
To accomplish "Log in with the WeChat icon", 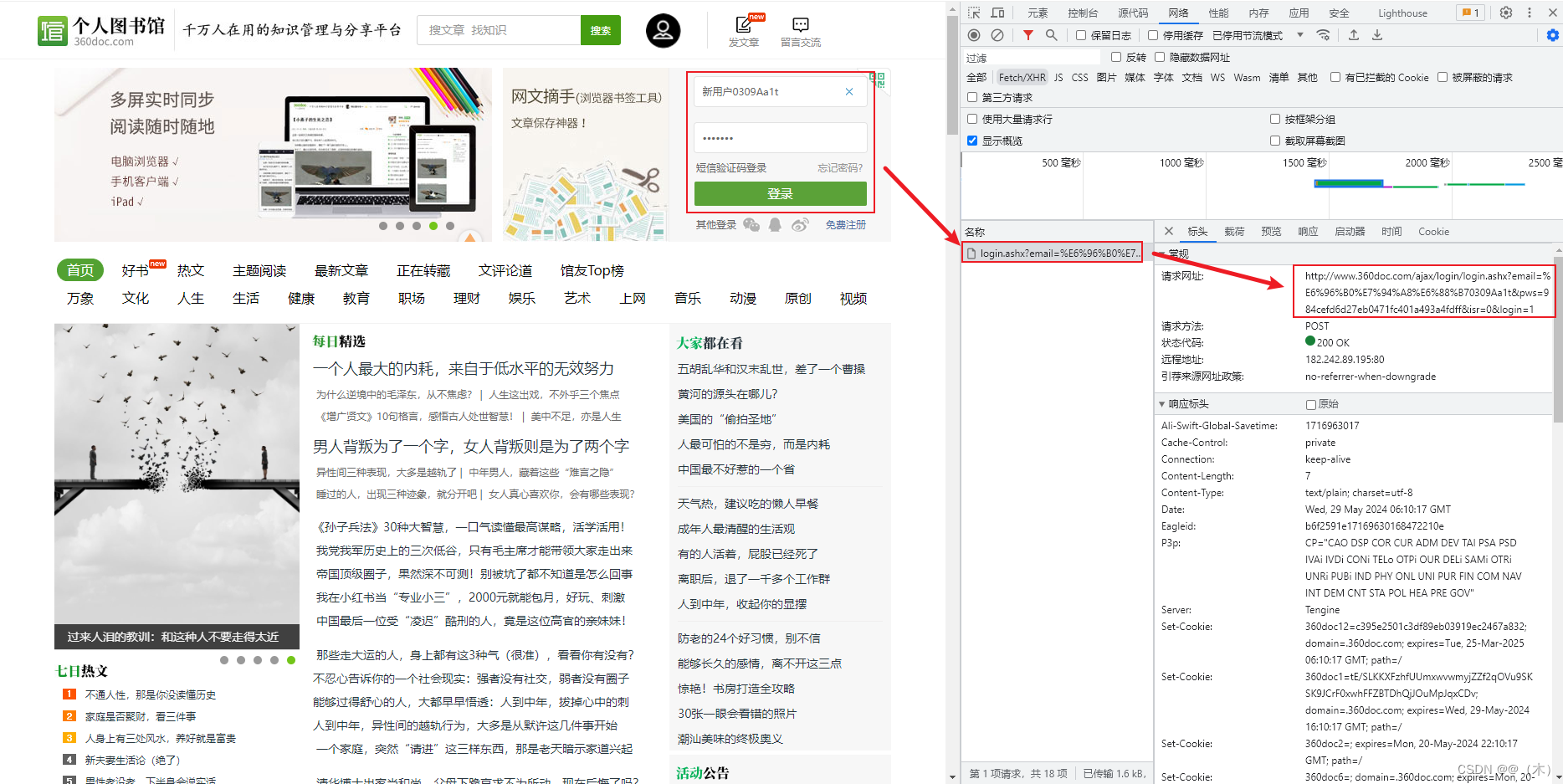I will [x=751, y=224].
